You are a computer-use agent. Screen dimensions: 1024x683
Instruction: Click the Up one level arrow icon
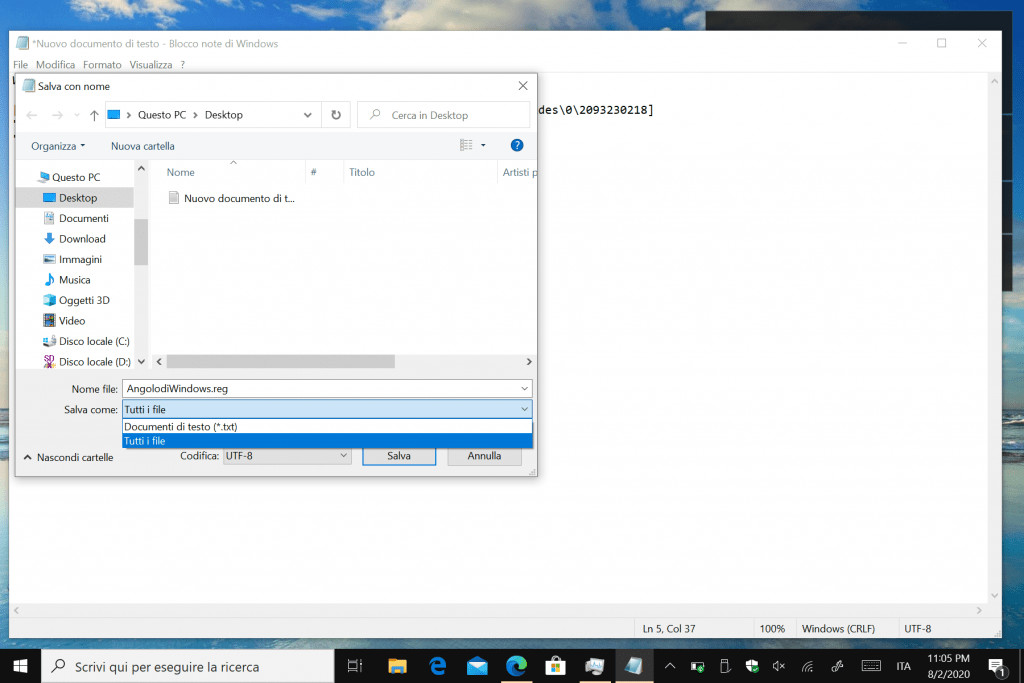94,115
